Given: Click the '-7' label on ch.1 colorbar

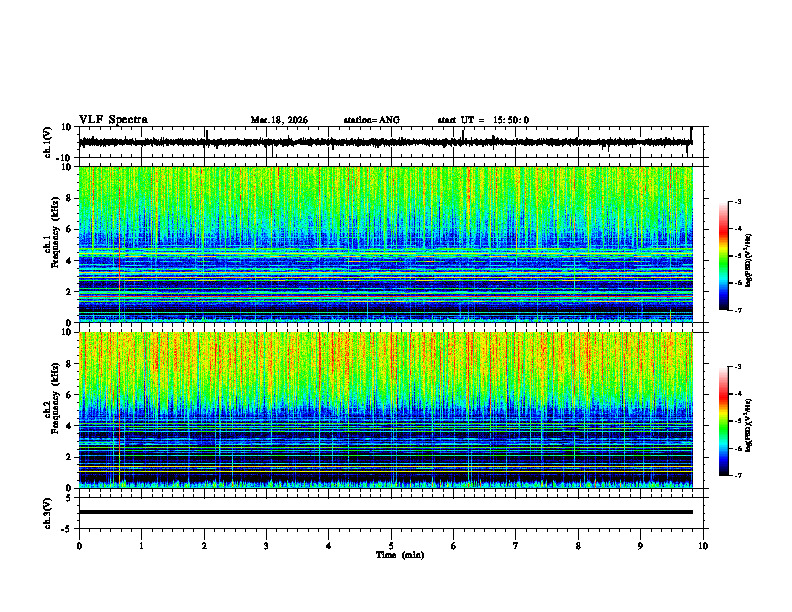Looking at the screenshot, I should coord(738,310).
